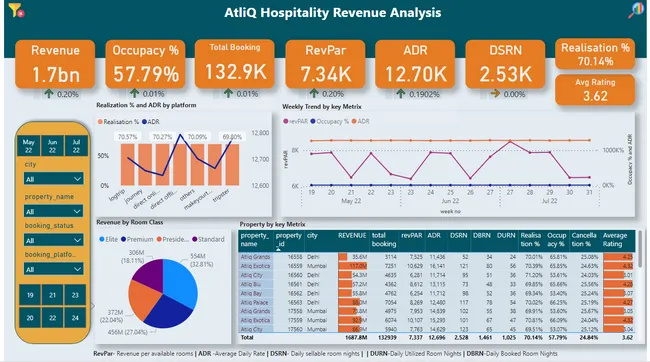Click green up arrow under Revenue
Image resolution: width=650 pixels, height=362 pixels.
tap(49, 94)
